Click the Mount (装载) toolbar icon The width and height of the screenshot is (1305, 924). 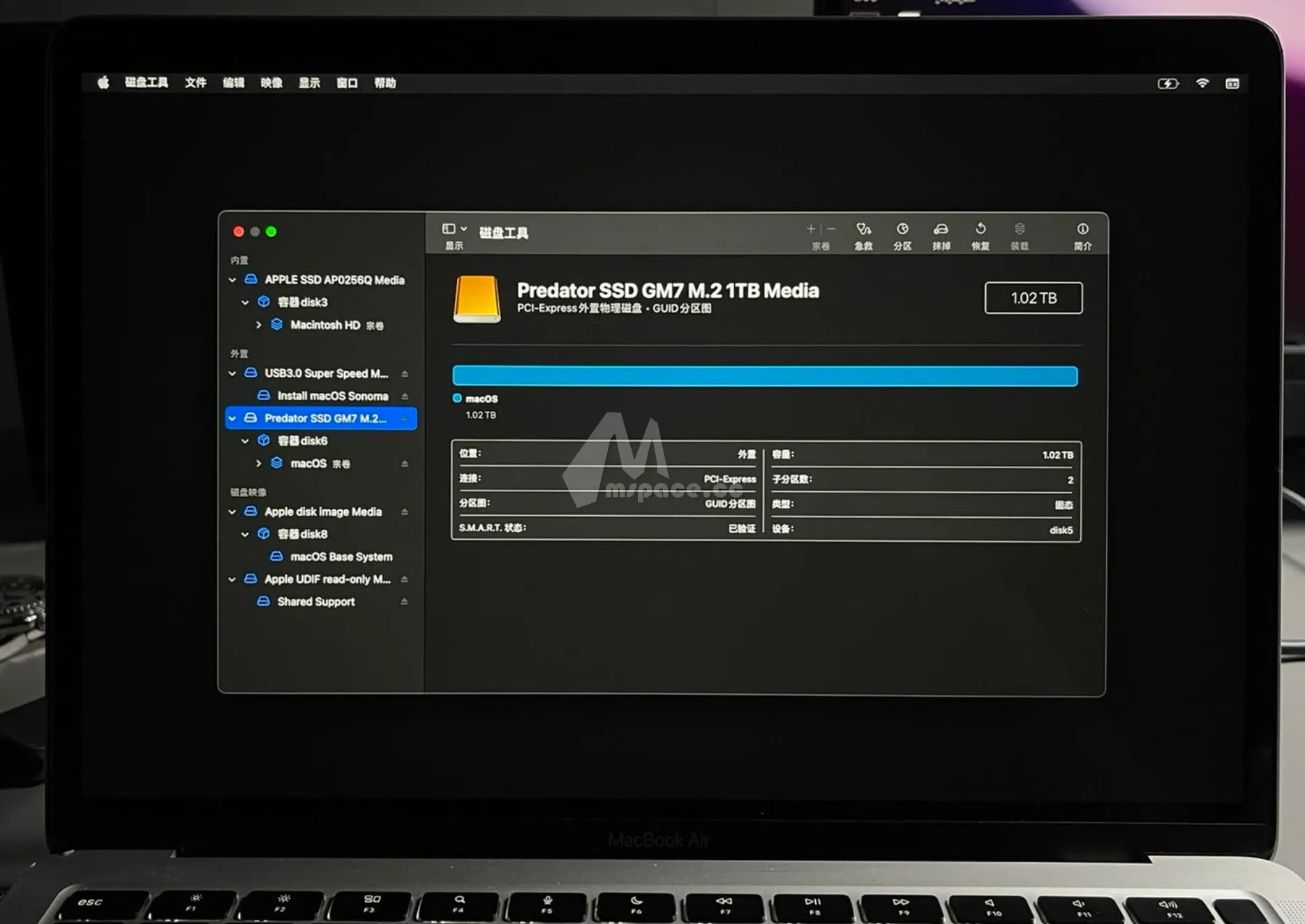[1020, 230]
